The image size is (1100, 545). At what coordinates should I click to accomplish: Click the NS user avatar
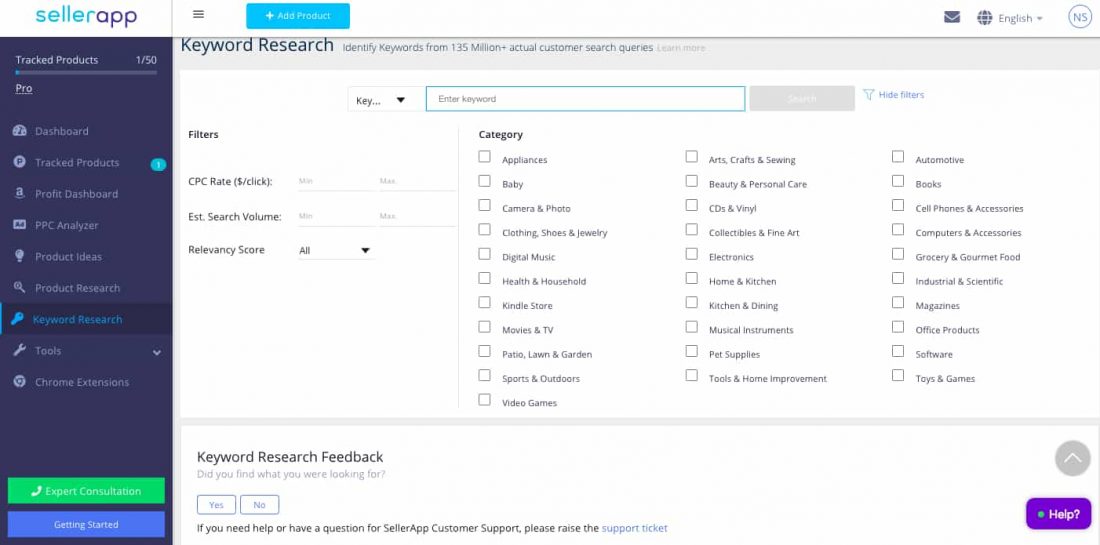tap(1080, 17)
